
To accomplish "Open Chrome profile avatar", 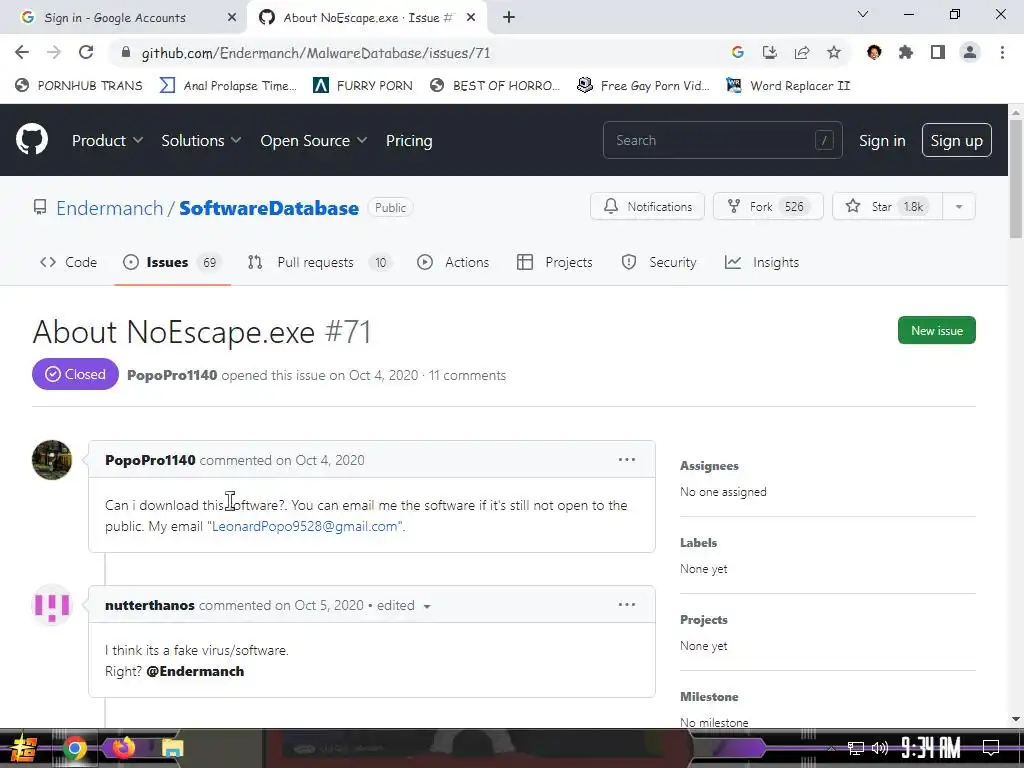I will click(970, 52).
